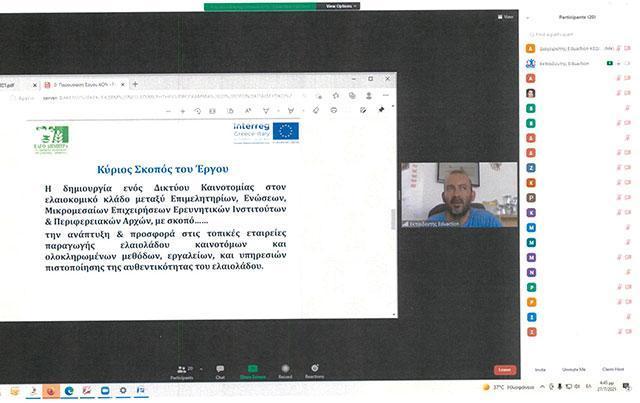The height and width of the screenshot is (403, 640).
Task: Switch to the browser tab with PDF presentation
Action: click(x=83, y=85)
